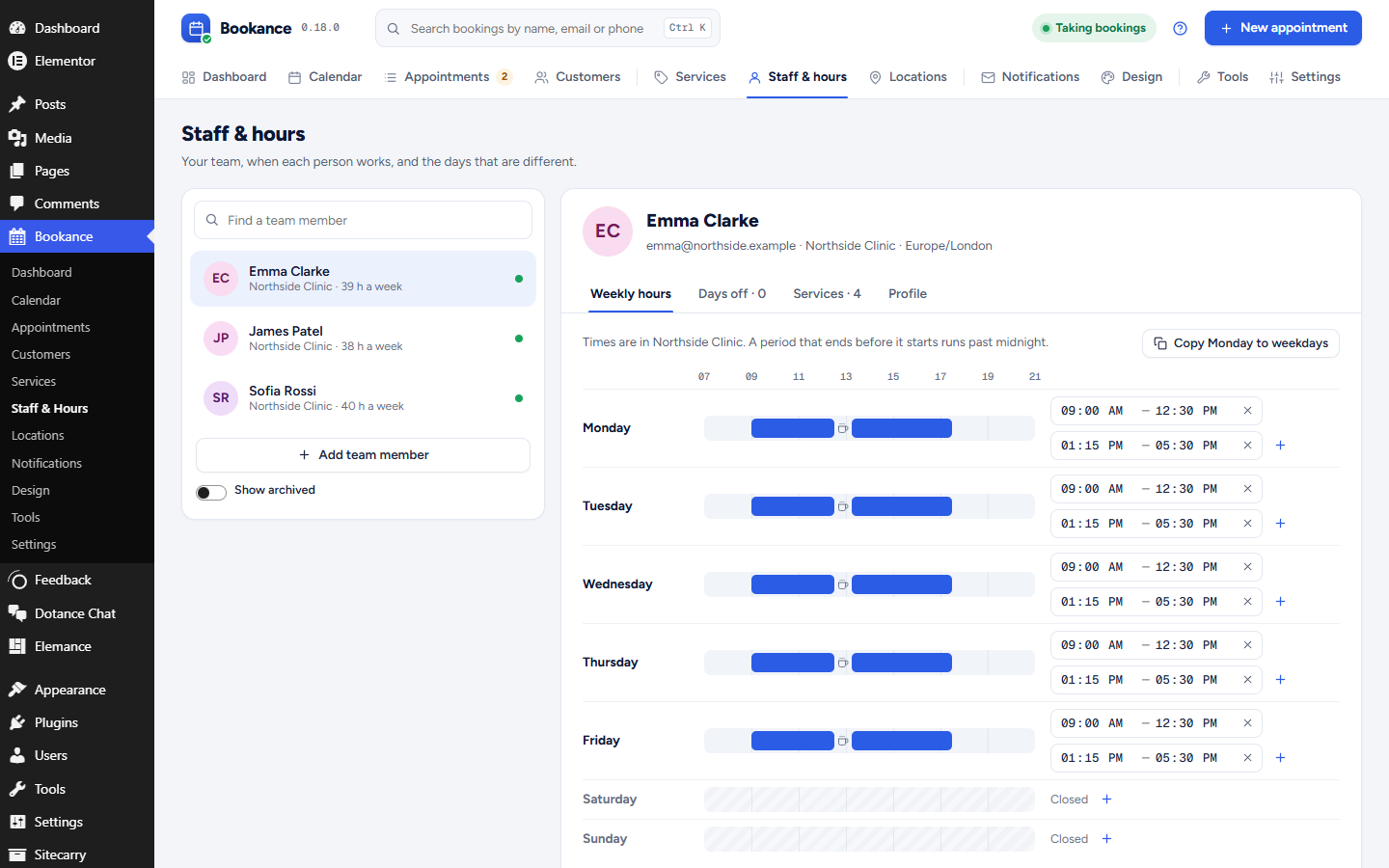Select Emma Clarke team member
Screen dimensions: 1389x868
pyautogui.click(x=363, y=279)
